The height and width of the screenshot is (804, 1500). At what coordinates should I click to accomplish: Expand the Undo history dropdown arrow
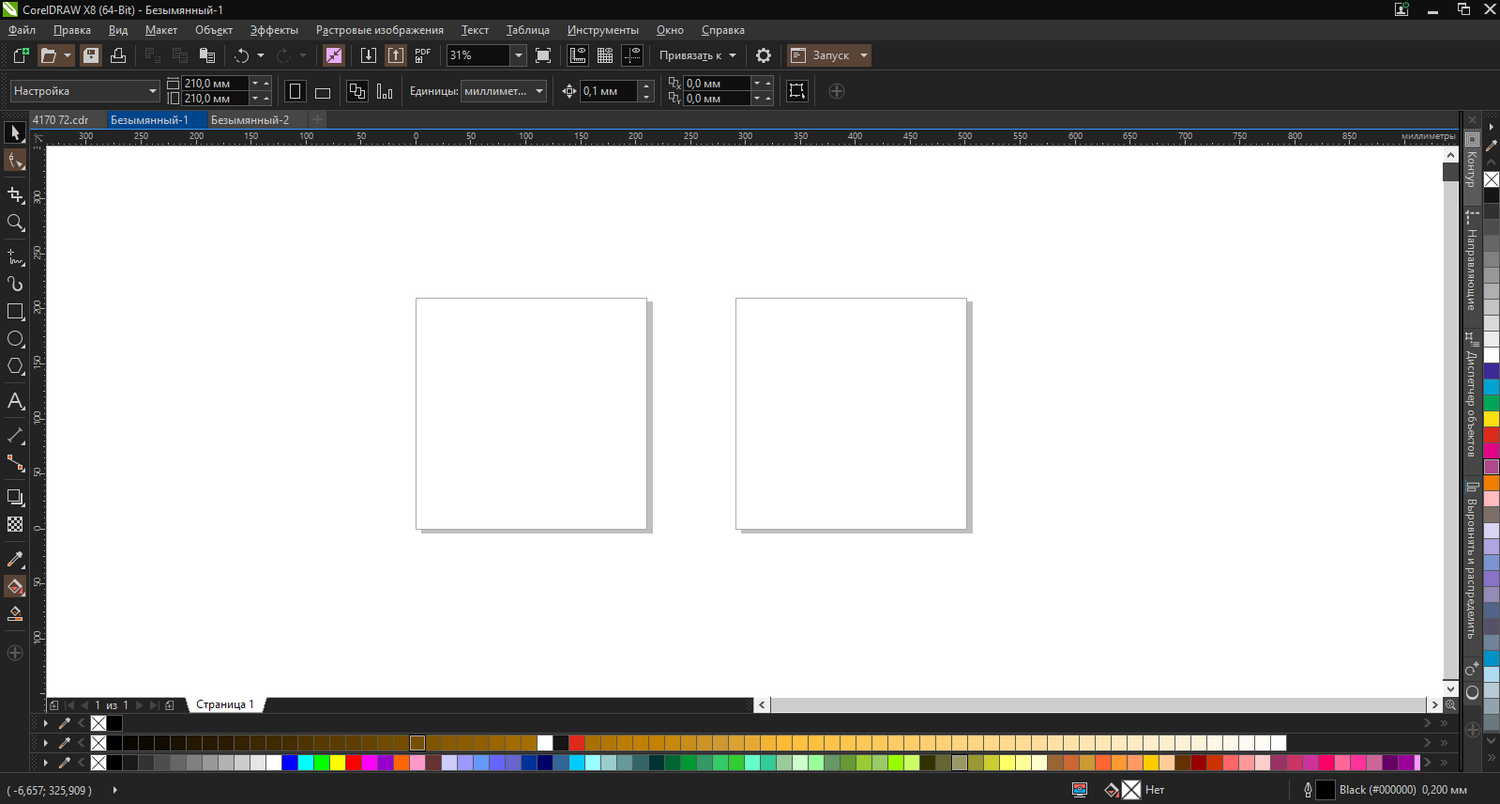point(261,56)
